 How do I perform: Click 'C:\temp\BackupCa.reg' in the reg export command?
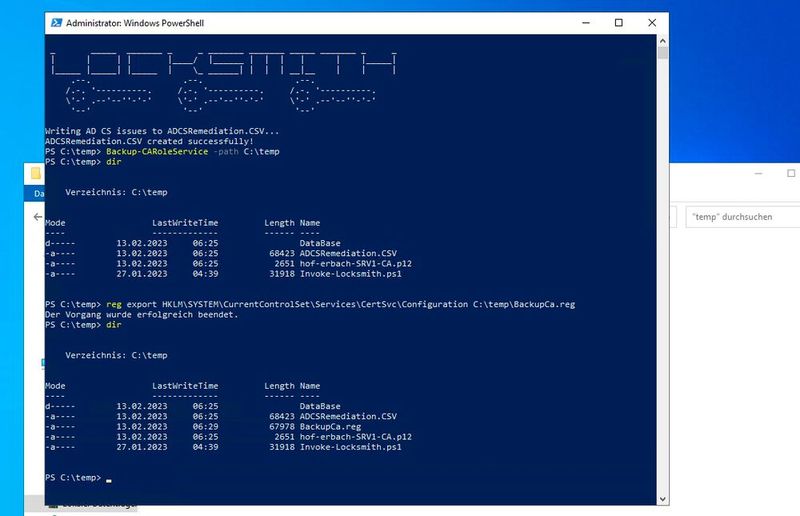(524, 304)
